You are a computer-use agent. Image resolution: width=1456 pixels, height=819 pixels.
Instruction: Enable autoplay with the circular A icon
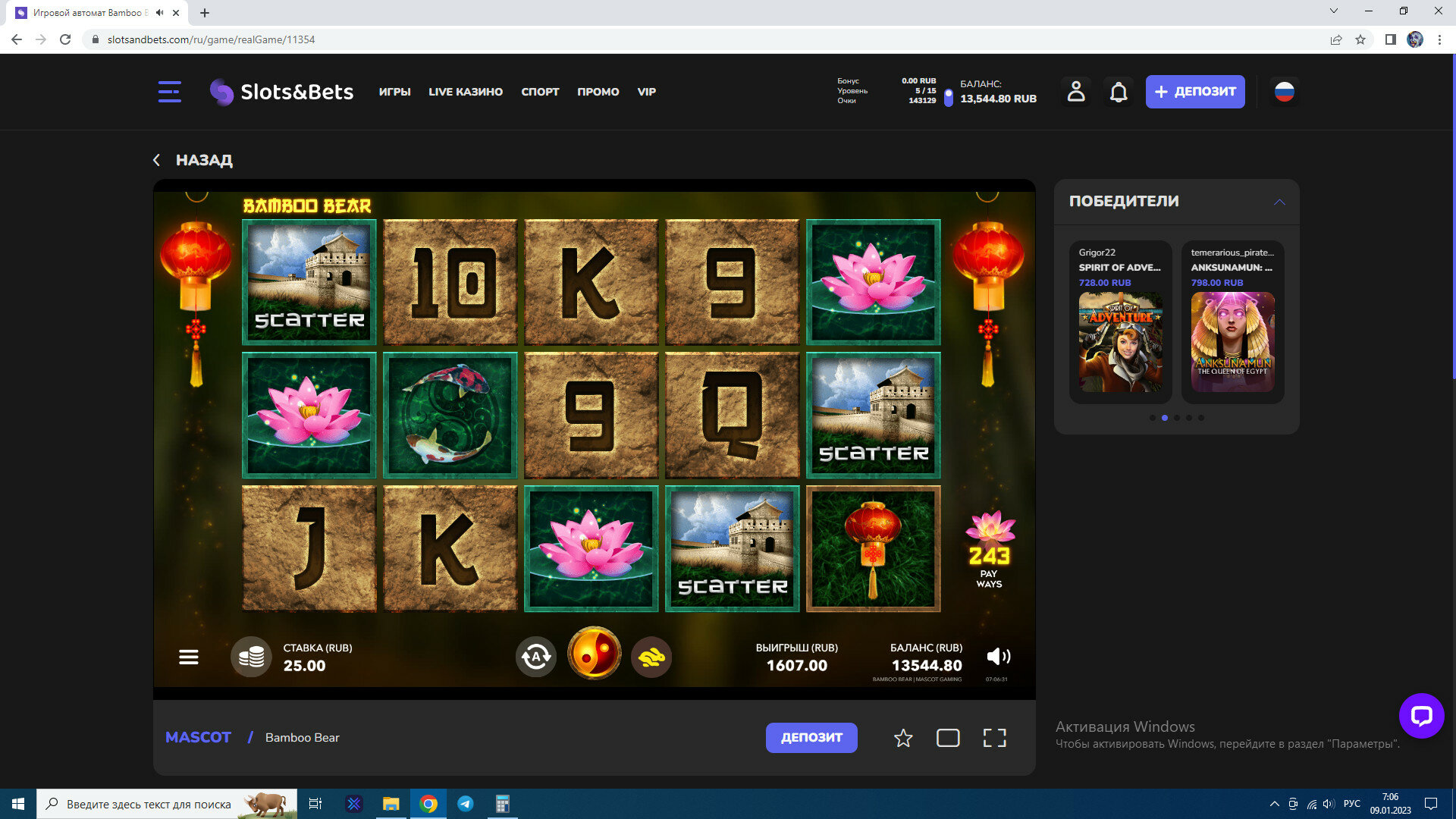[x=536, y=657]
